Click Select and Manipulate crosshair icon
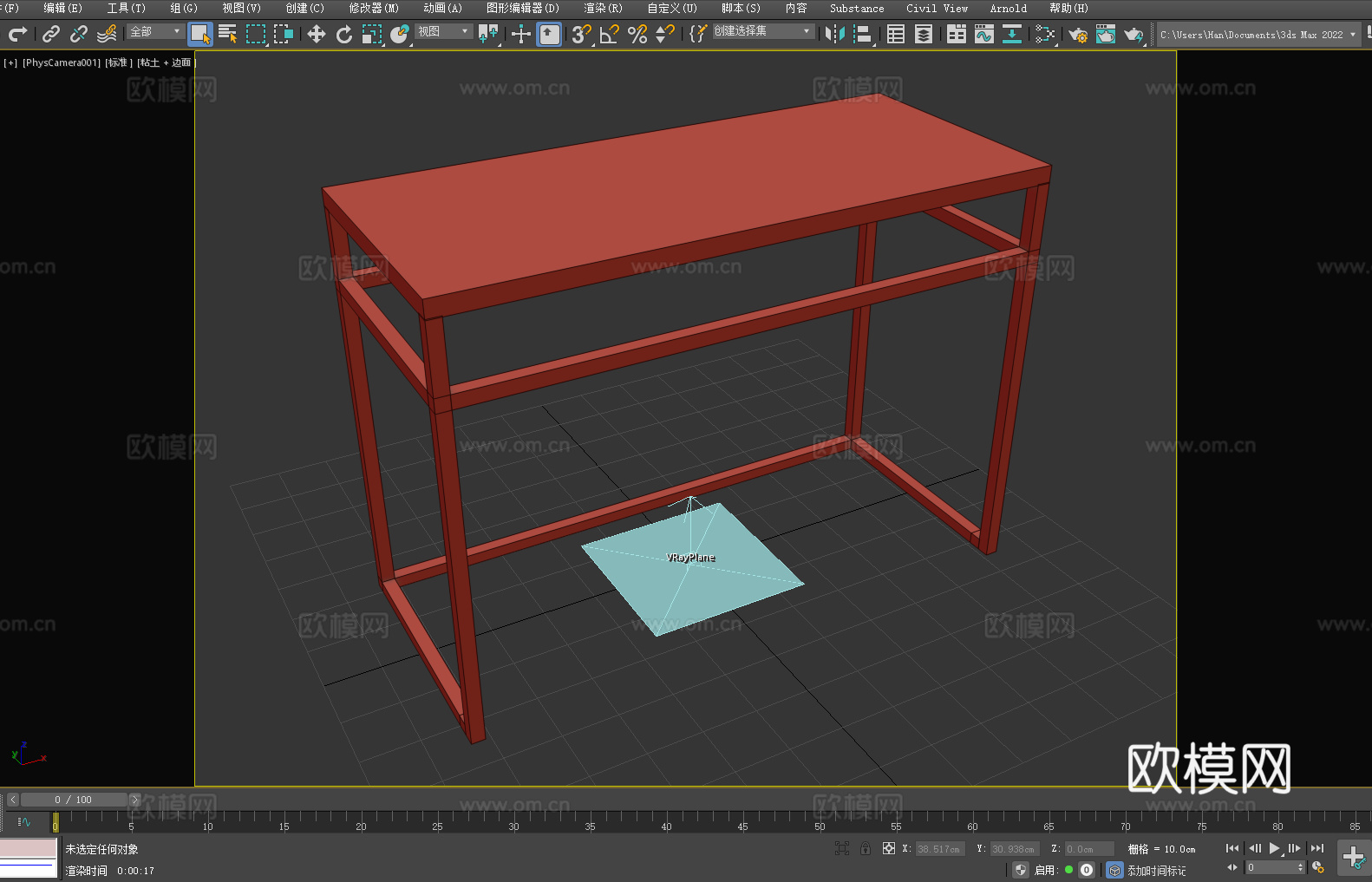The image size is (1372, 882). click(x=521, y=34)
